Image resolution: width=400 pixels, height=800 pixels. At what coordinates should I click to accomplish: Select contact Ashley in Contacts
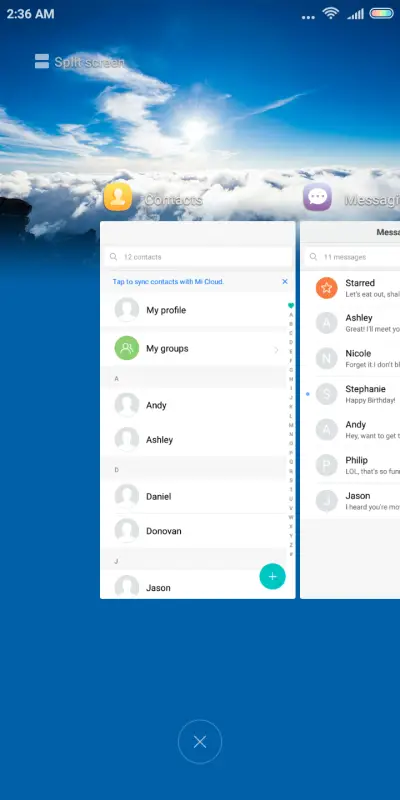193,440
